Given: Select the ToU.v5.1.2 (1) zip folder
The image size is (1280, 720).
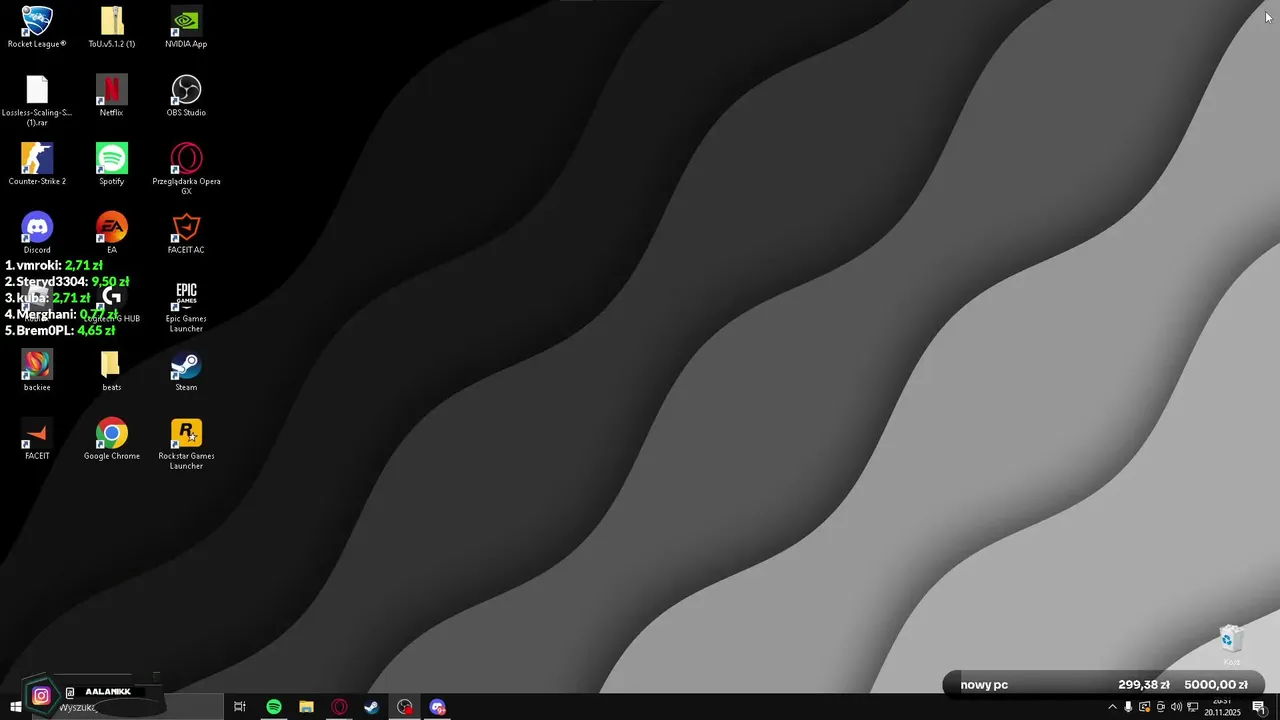Looking at the screenshot, I should coord(112,27).
